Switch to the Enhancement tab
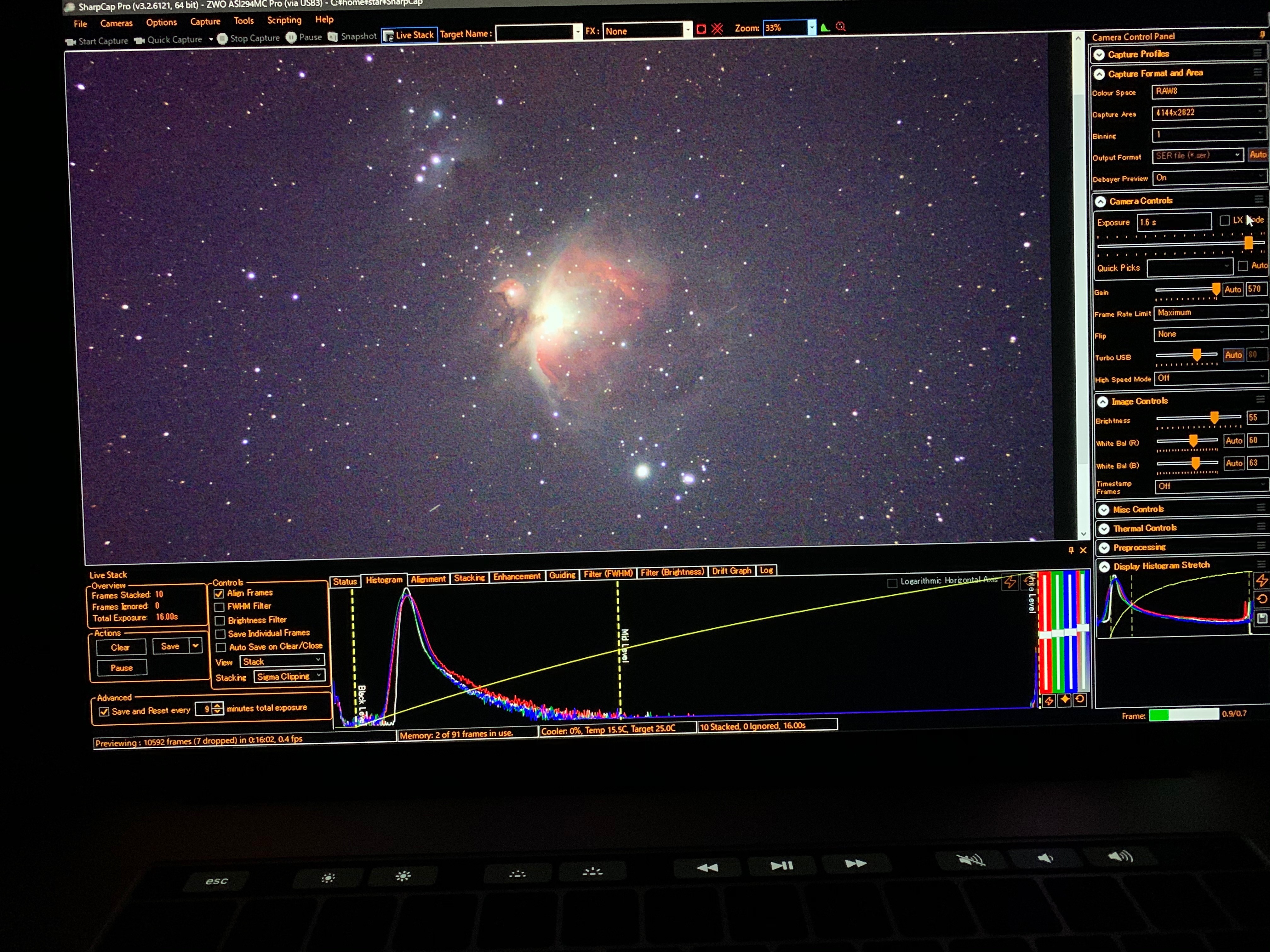 517,576
